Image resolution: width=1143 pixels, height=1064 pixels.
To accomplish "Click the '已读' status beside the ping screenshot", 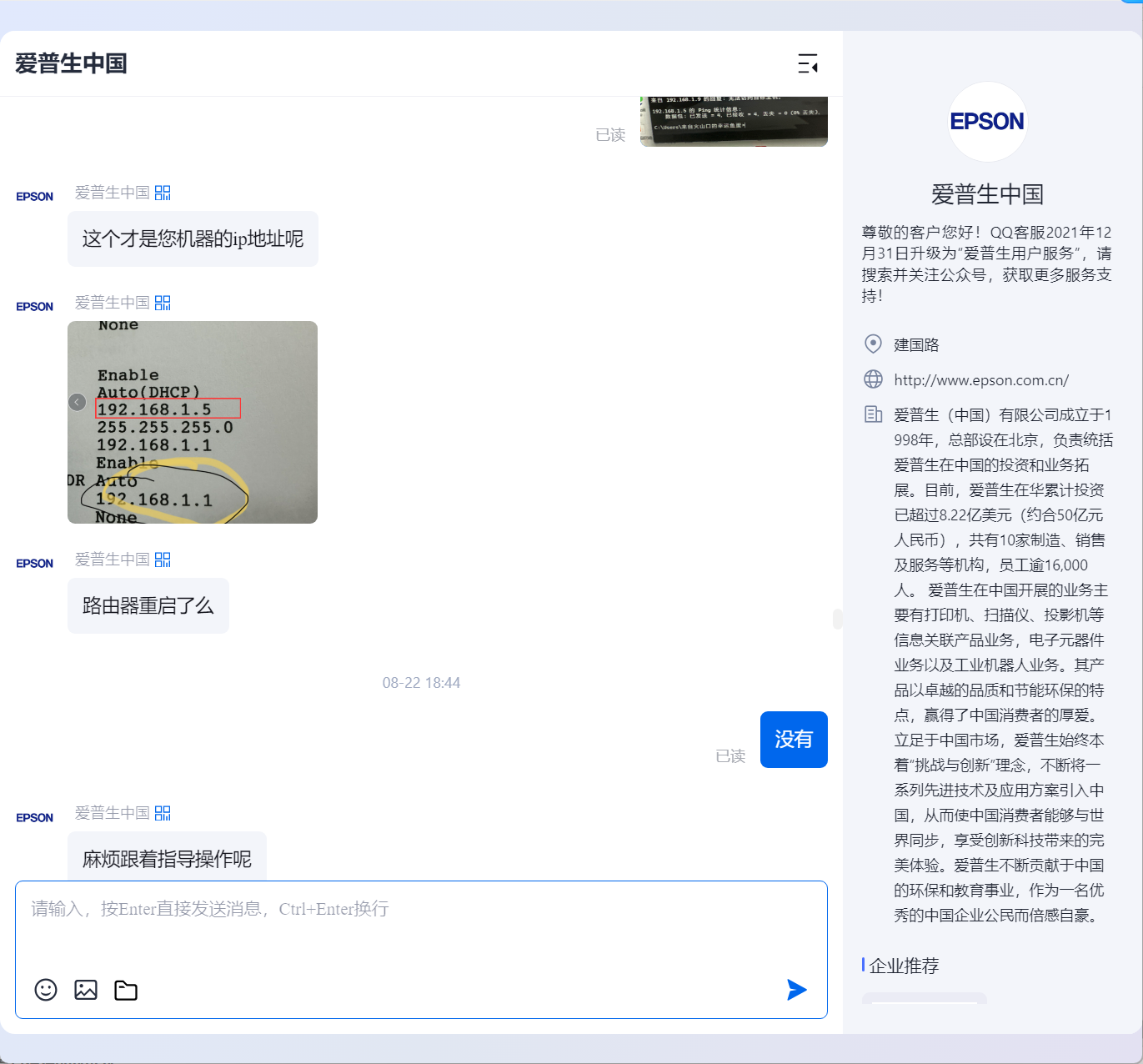I will point(610,135).
